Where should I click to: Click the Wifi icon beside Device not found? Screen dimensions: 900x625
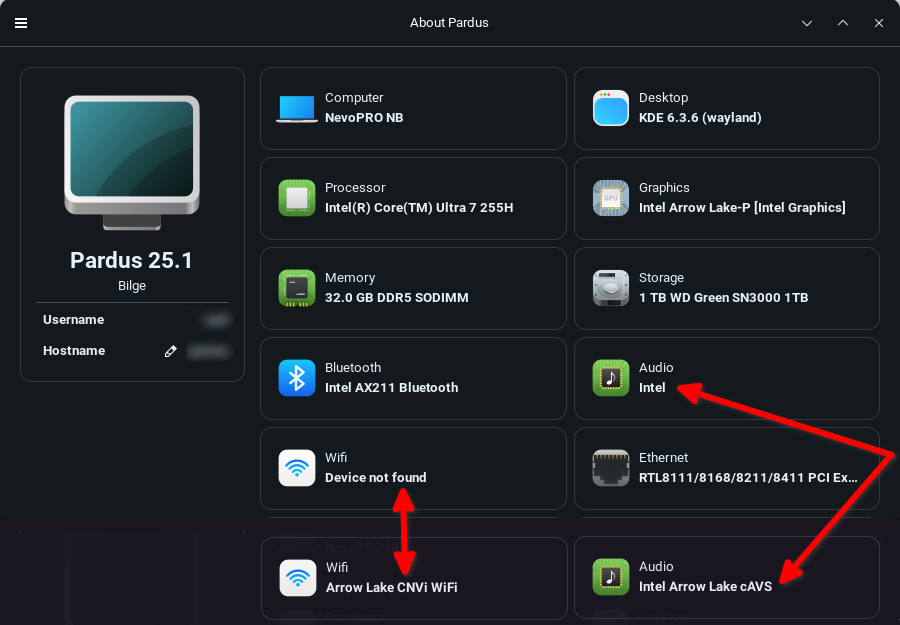[297, 468]
